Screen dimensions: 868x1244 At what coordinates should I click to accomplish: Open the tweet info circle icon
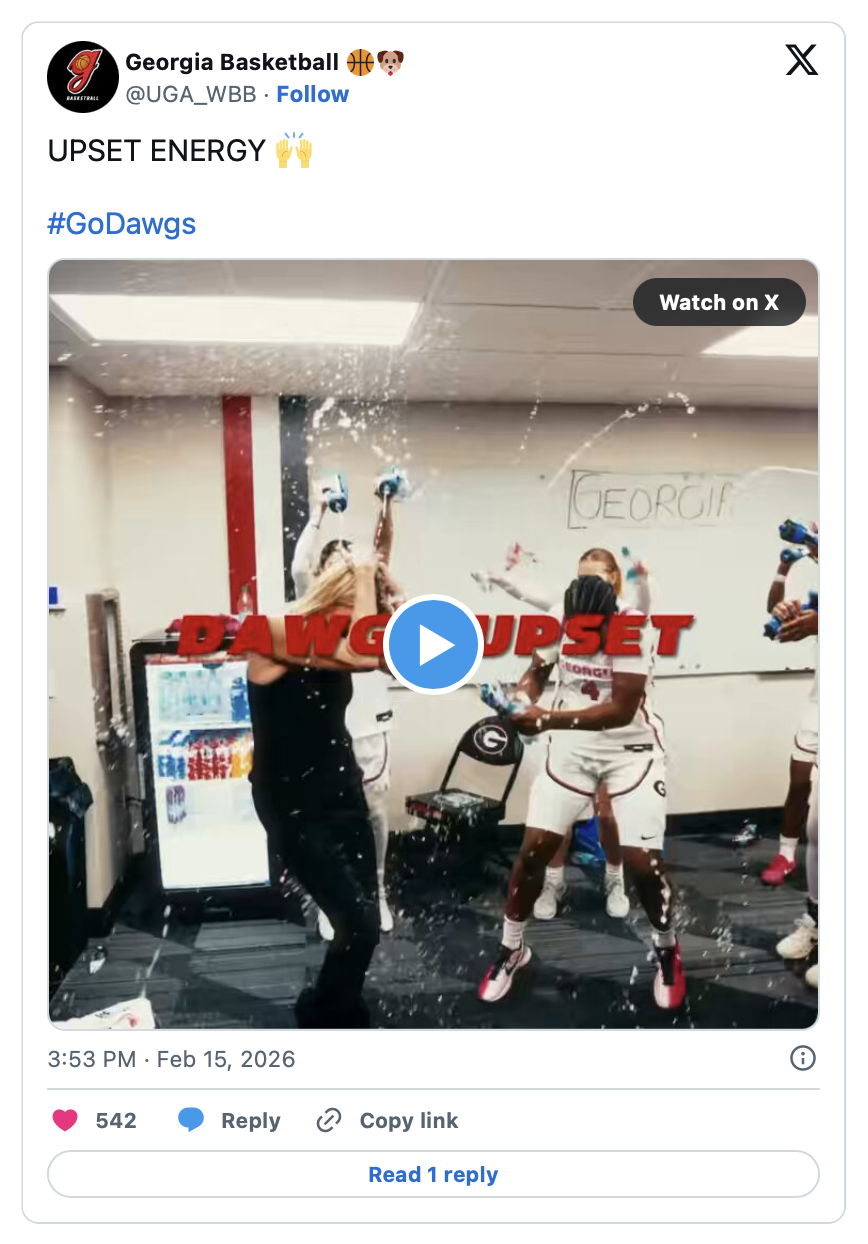[x=803, y=1058]
